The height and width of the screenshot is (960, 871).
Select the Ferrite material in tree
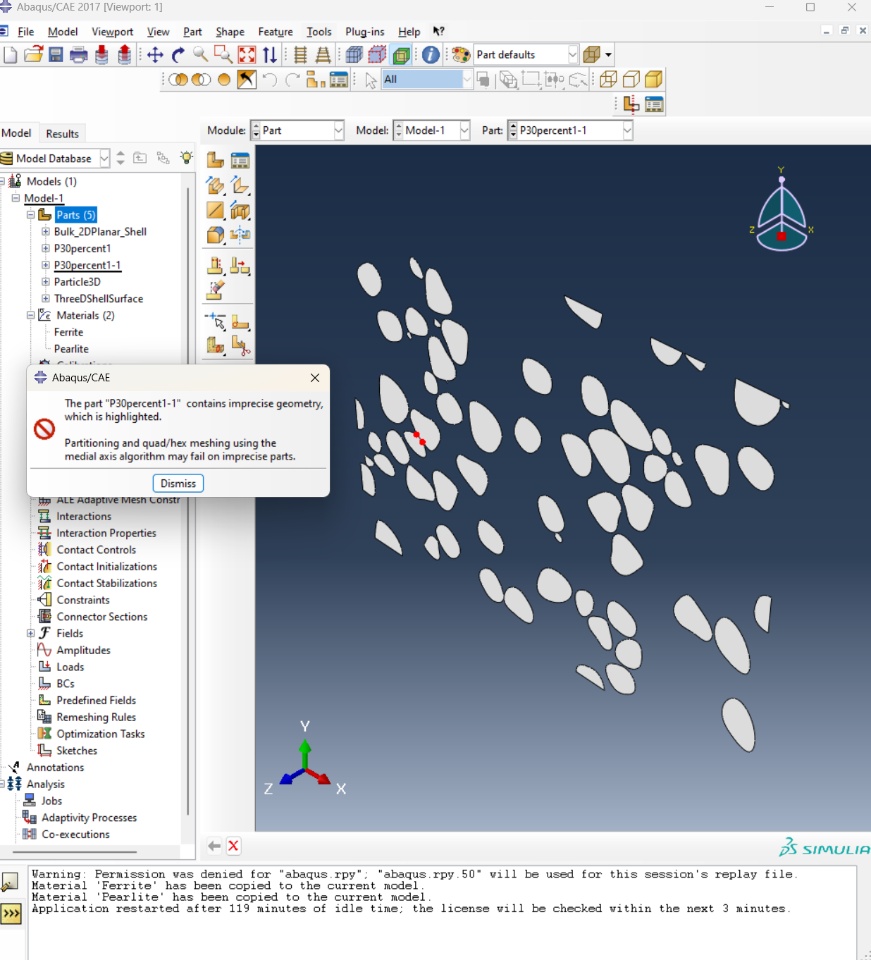[69, 332]
